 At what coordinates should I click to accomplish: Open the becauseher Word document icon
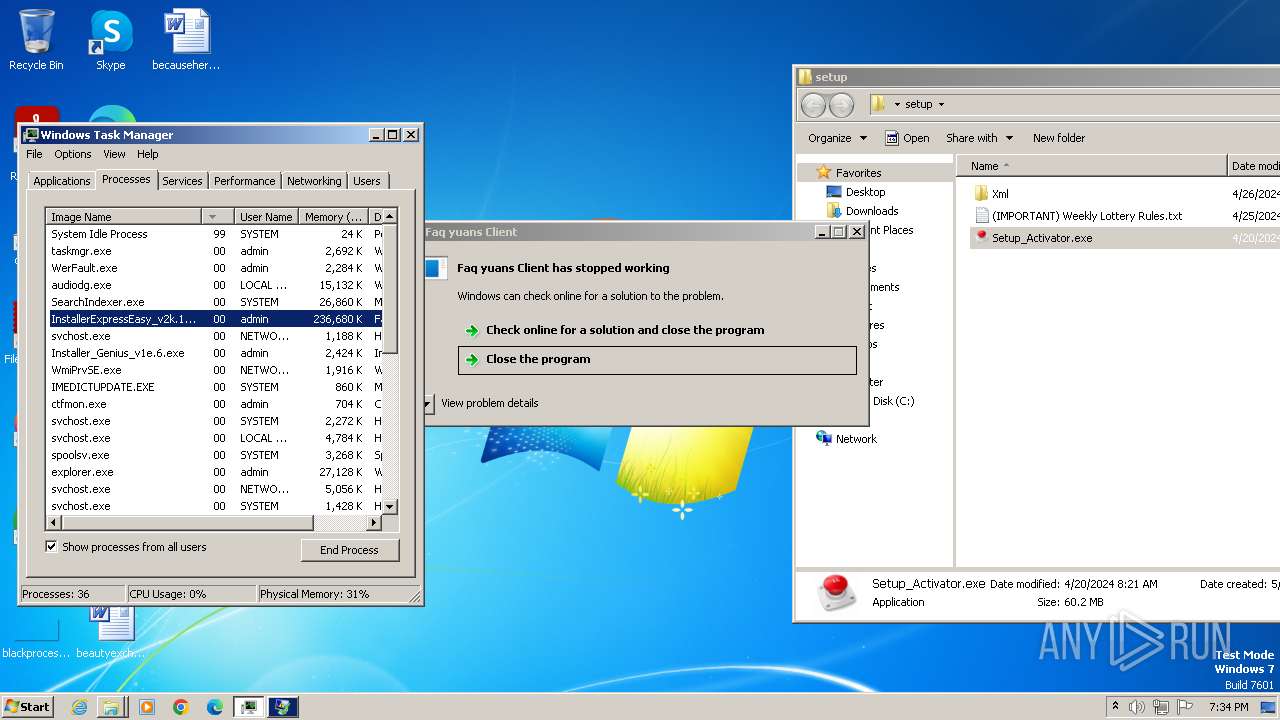coord(186,40)
